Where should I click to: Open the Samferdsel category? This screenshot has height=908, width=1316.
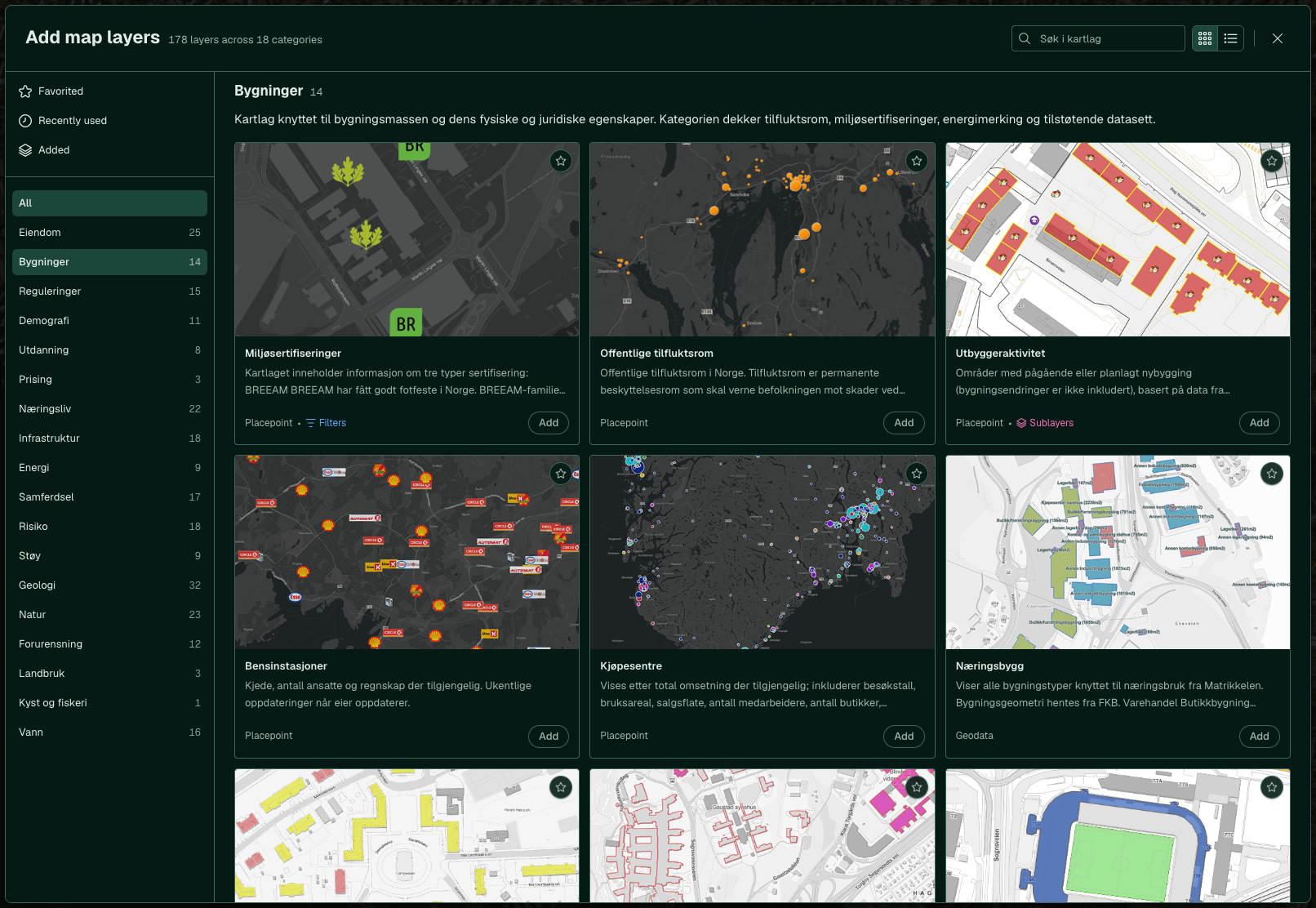pyautogui.click(x=109, y=497)
